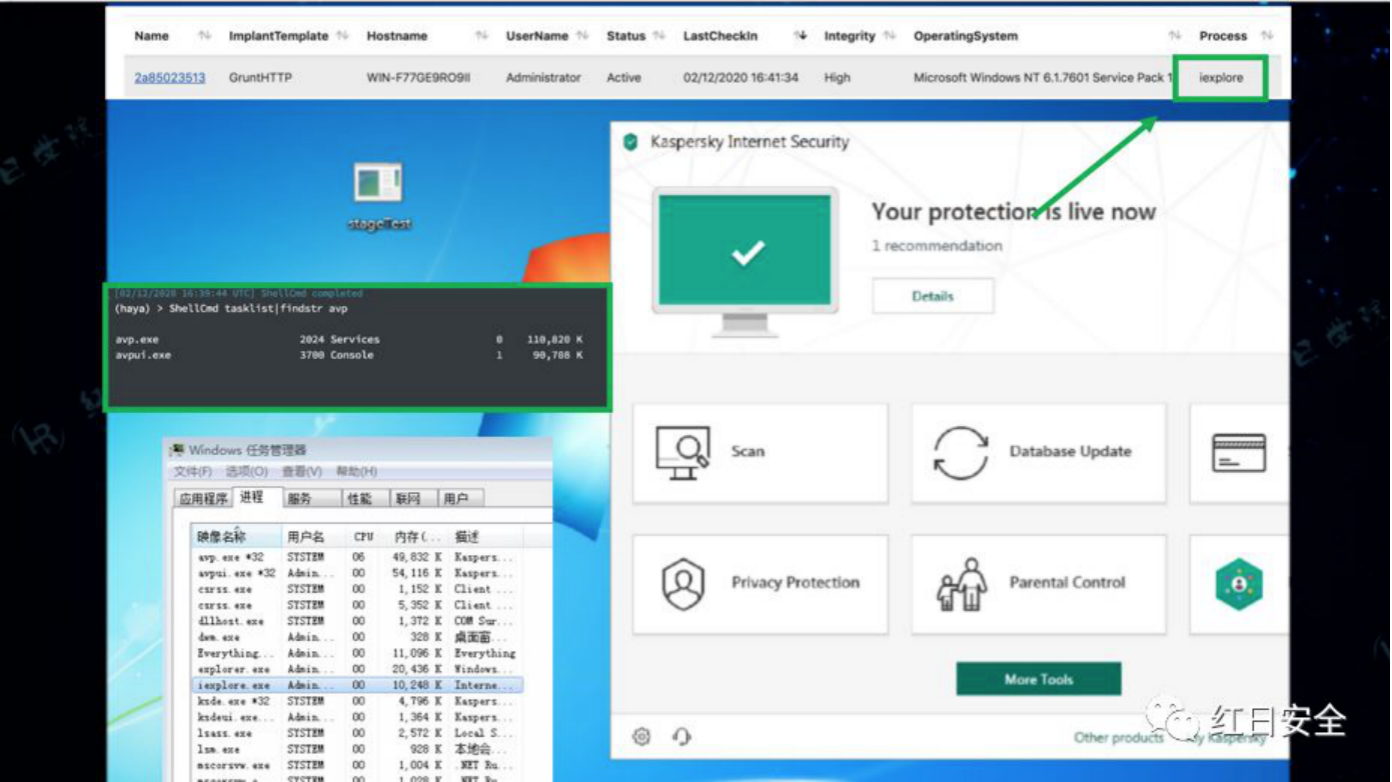Select the iexplore.exe process row
The width and height of the screenshot is (1392, 782).
coord(357,686)
